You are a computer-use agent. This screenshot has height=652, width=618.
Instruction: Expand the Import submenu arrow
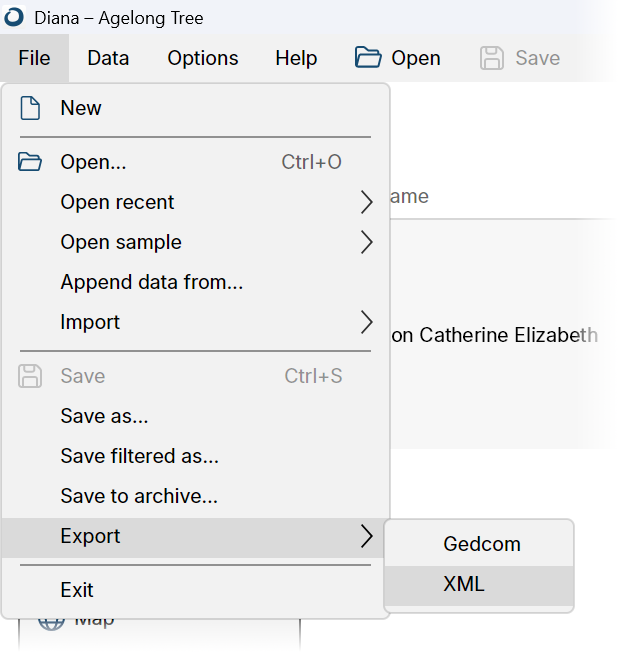click(366, 323)
